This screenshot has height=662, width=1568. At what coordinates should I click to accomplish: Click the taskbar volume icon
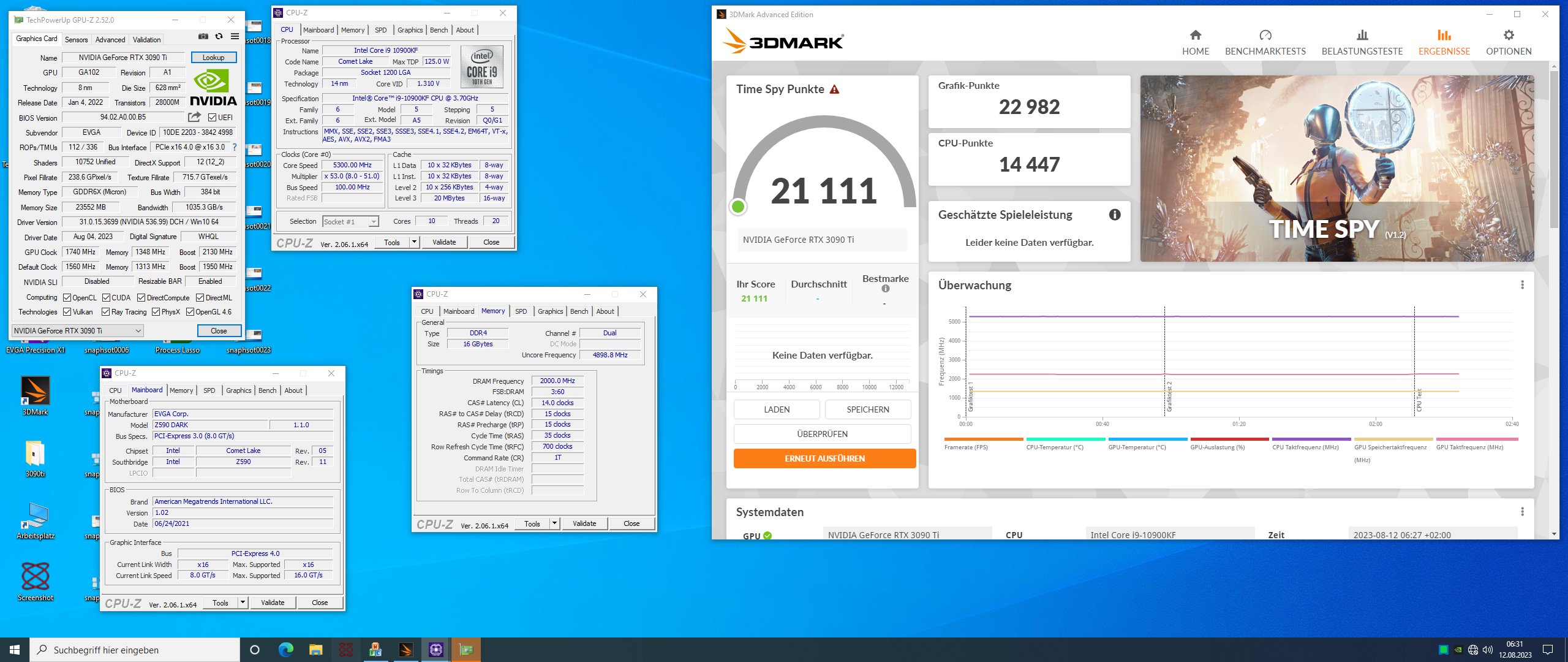1488,650
